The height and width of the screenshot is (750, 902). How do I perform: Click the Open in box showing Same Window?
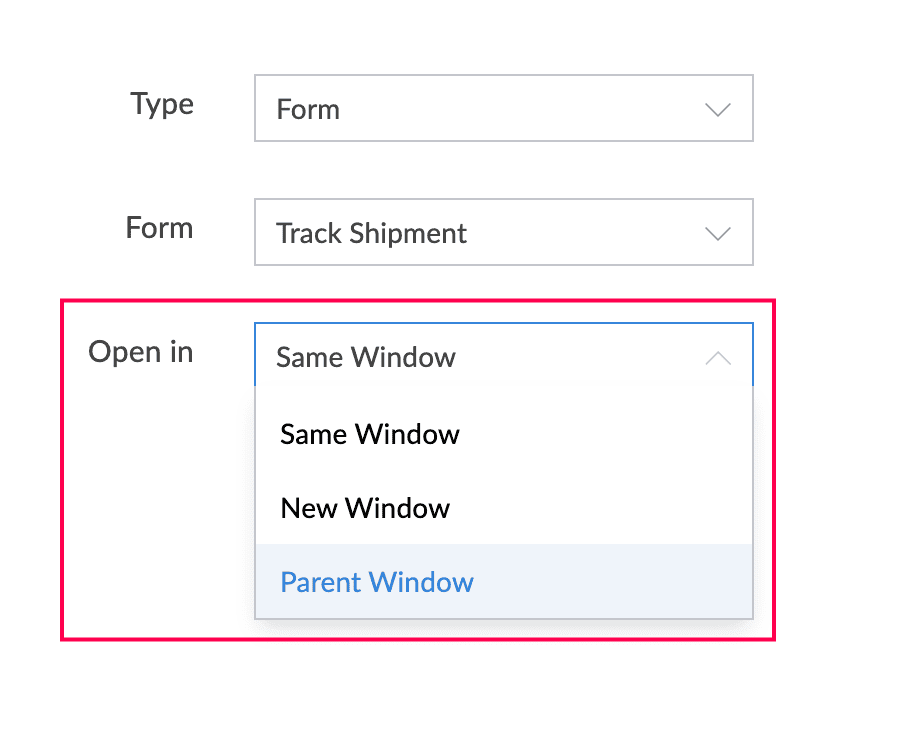504,355
